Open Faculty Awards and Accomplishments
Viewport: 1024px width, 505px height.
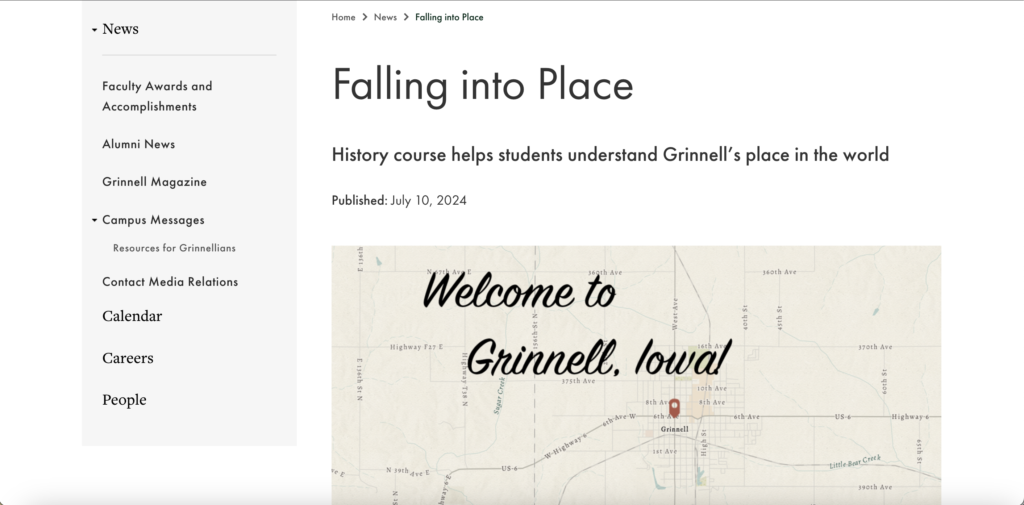point(157,96)
